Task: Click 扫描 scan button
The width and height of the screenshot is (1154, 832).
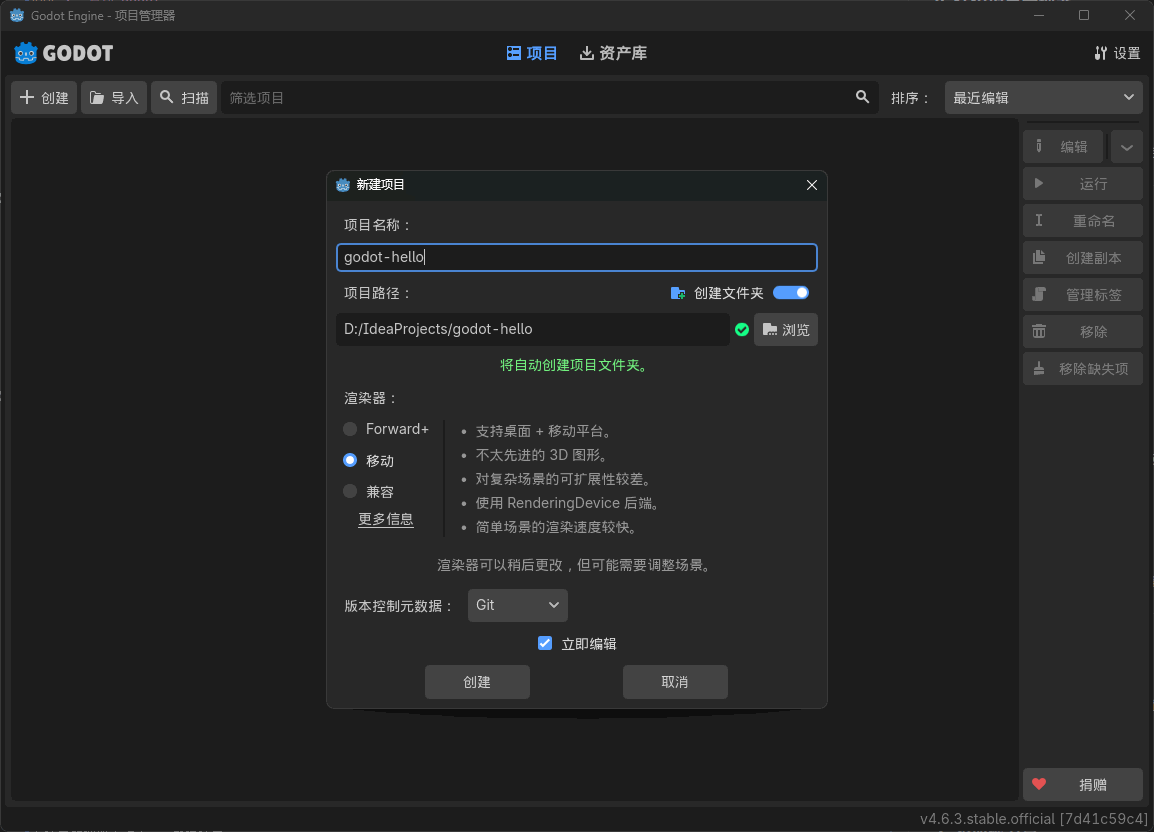Action: pos(184,97)
